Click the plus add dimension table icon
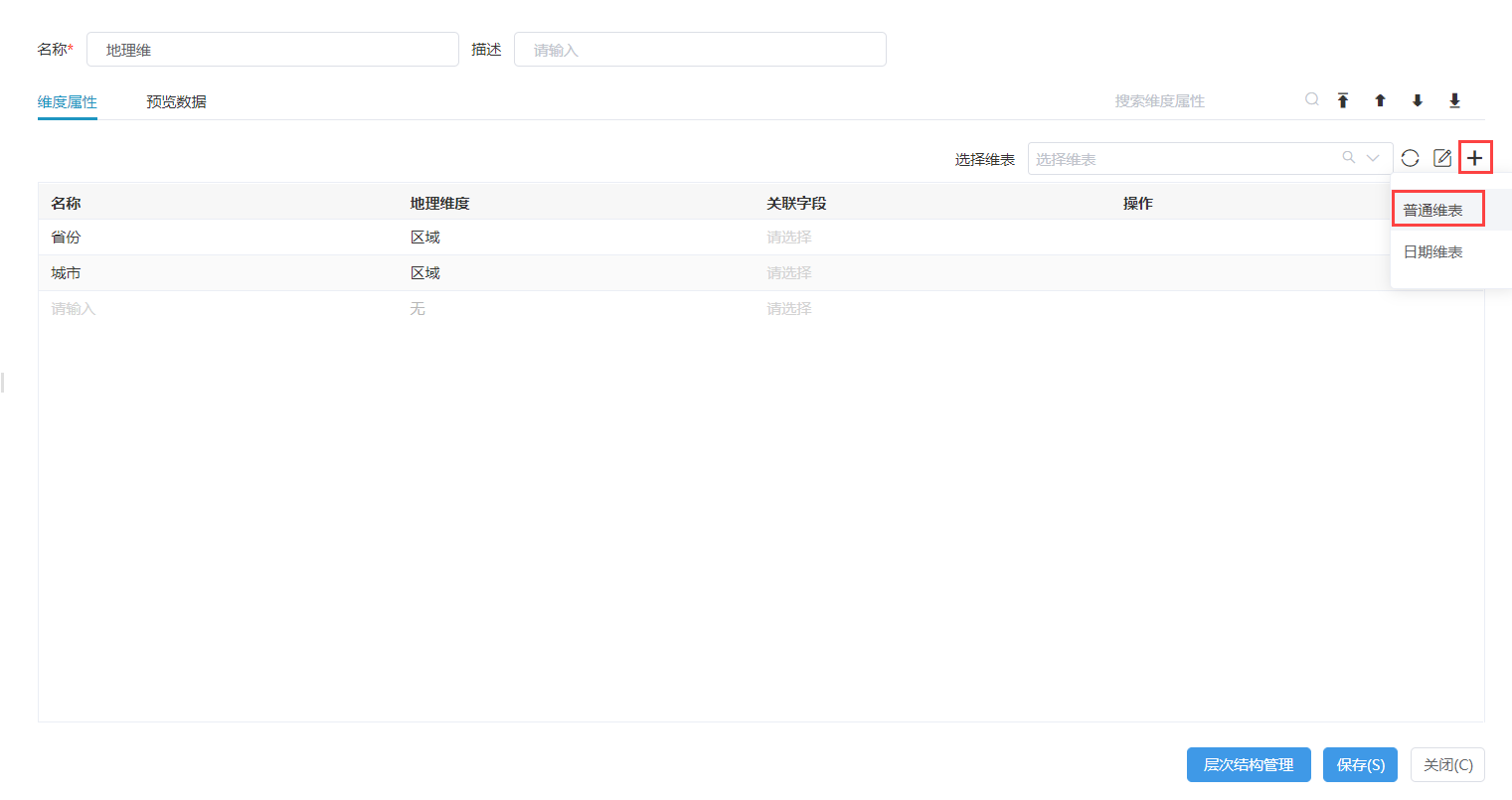The image size is (1512, 800). [x=1475, y=158]
